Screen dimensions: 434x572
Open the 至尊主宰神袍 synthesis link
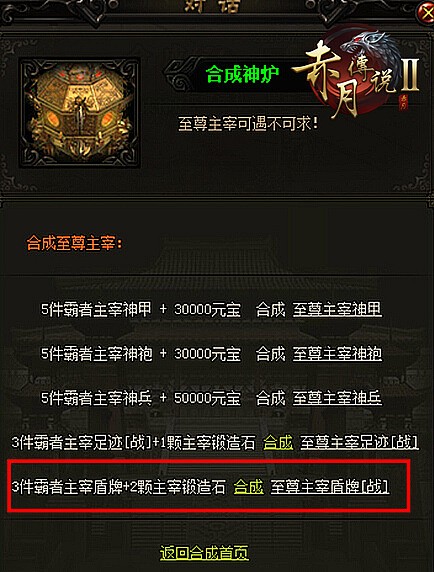337,354
